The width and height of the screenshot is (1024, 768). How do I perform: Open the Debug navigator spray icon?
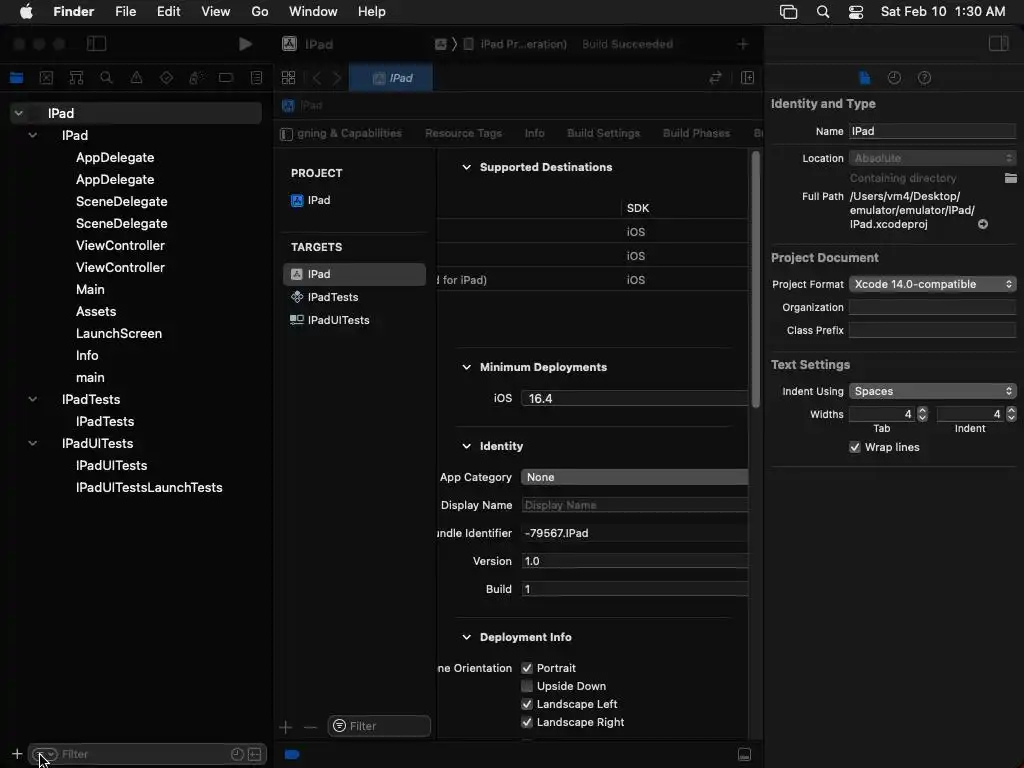click(x=196, y=78)
